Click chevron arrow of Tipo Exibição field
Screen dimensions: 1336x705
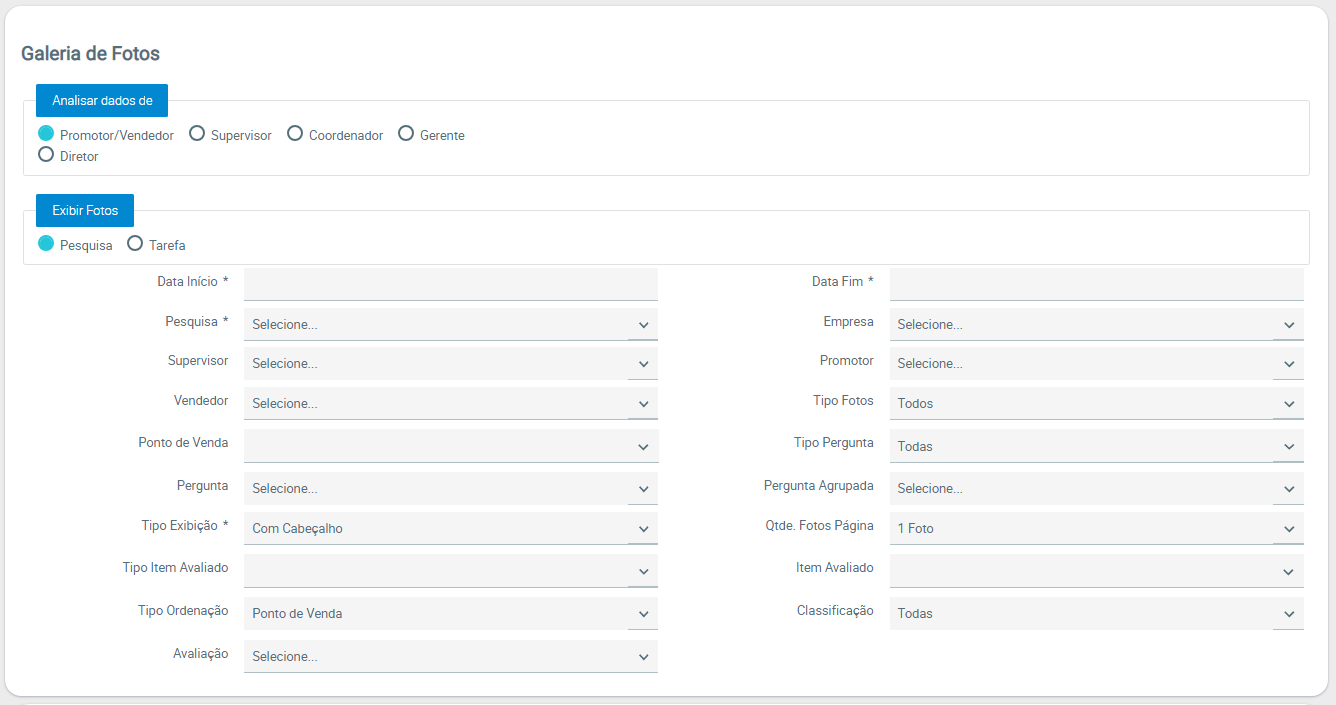(x=643, y=529)
